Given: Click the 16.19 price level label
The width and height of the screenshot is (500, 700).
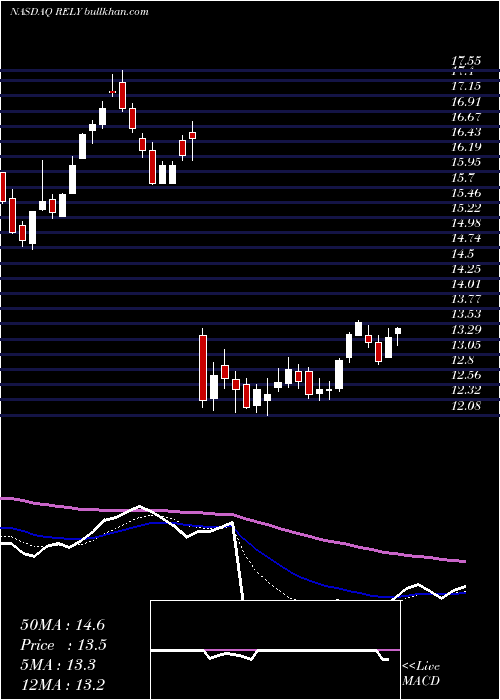Looking at the screenshot, I should pyautogui.click(x=466, y=147).
